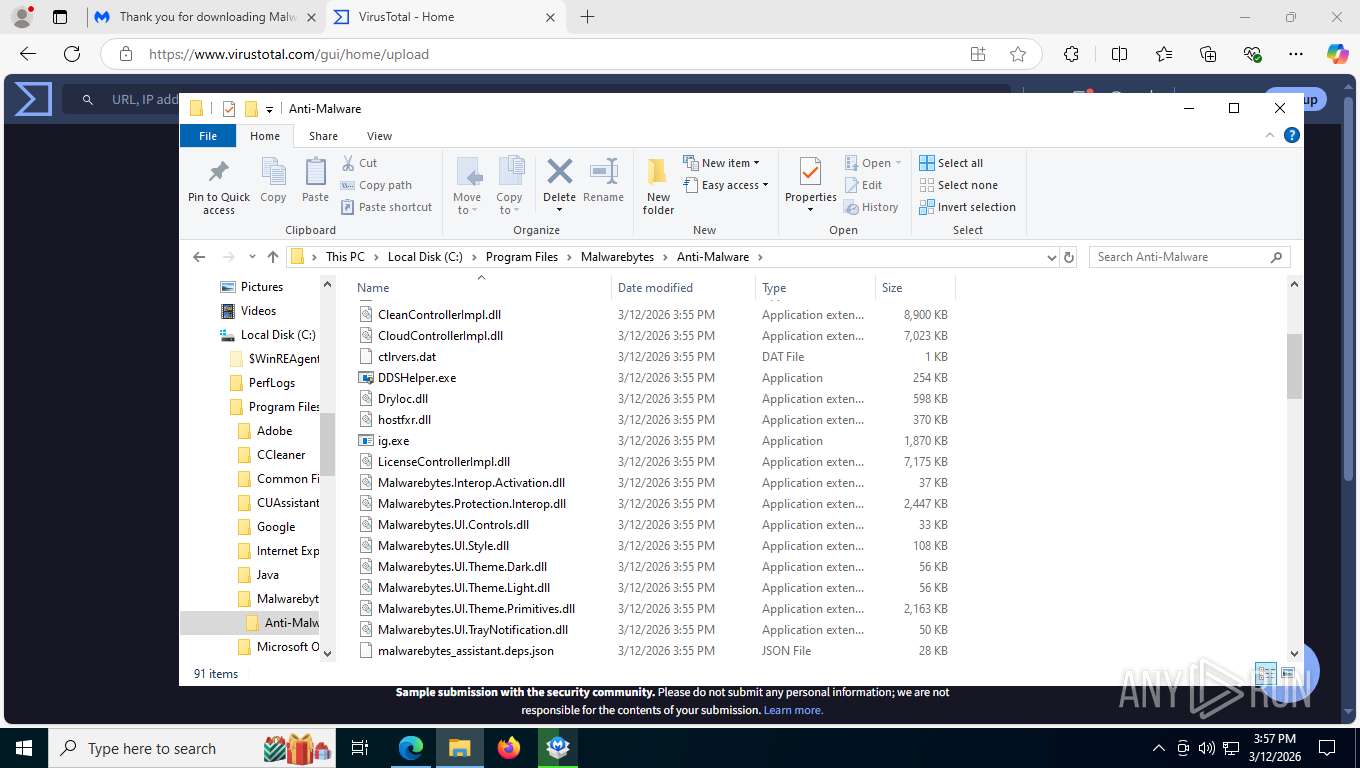Open Edge Split screen icon

pos(1119,54)
